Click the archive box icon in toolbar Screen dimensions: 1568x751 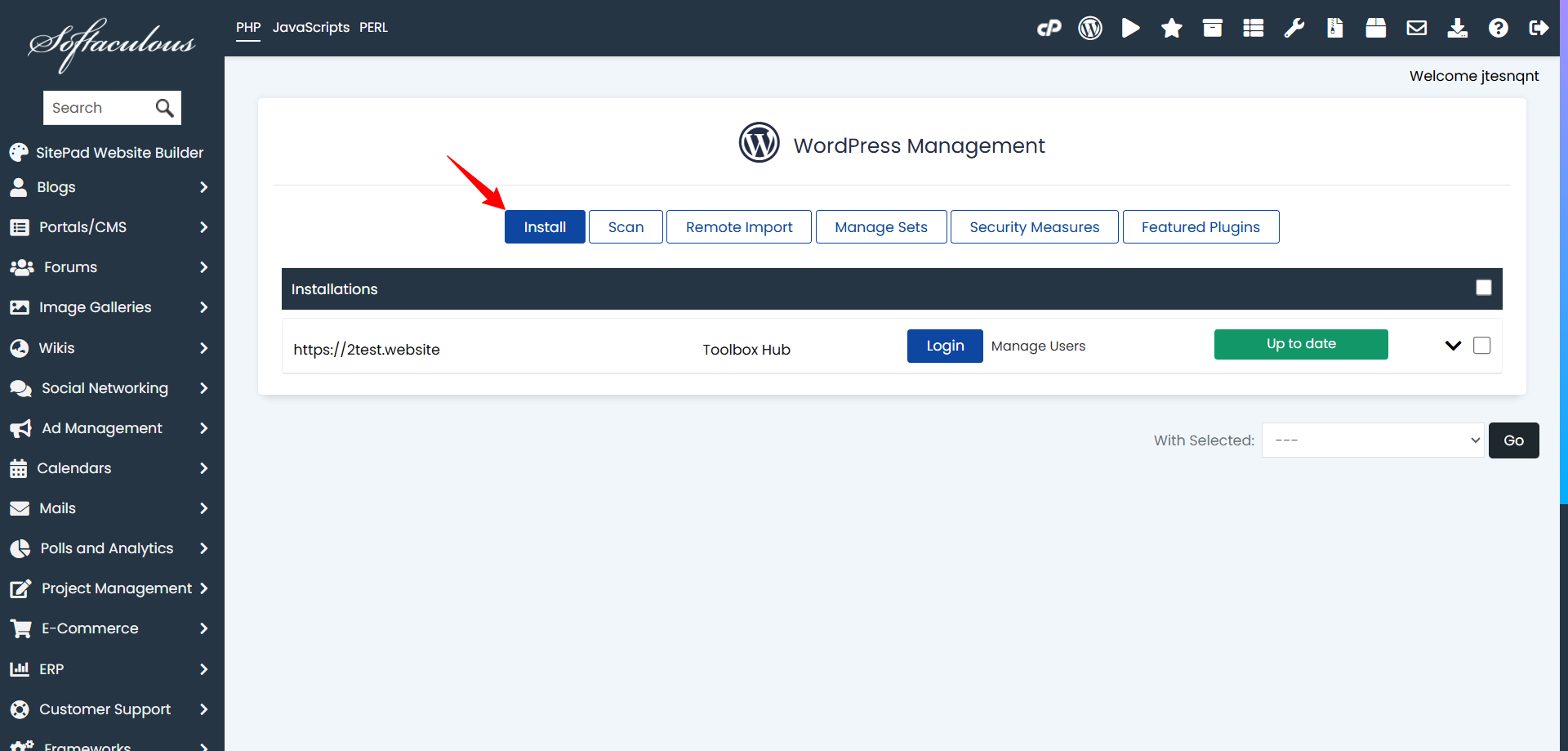click(x=1213, y=29)
